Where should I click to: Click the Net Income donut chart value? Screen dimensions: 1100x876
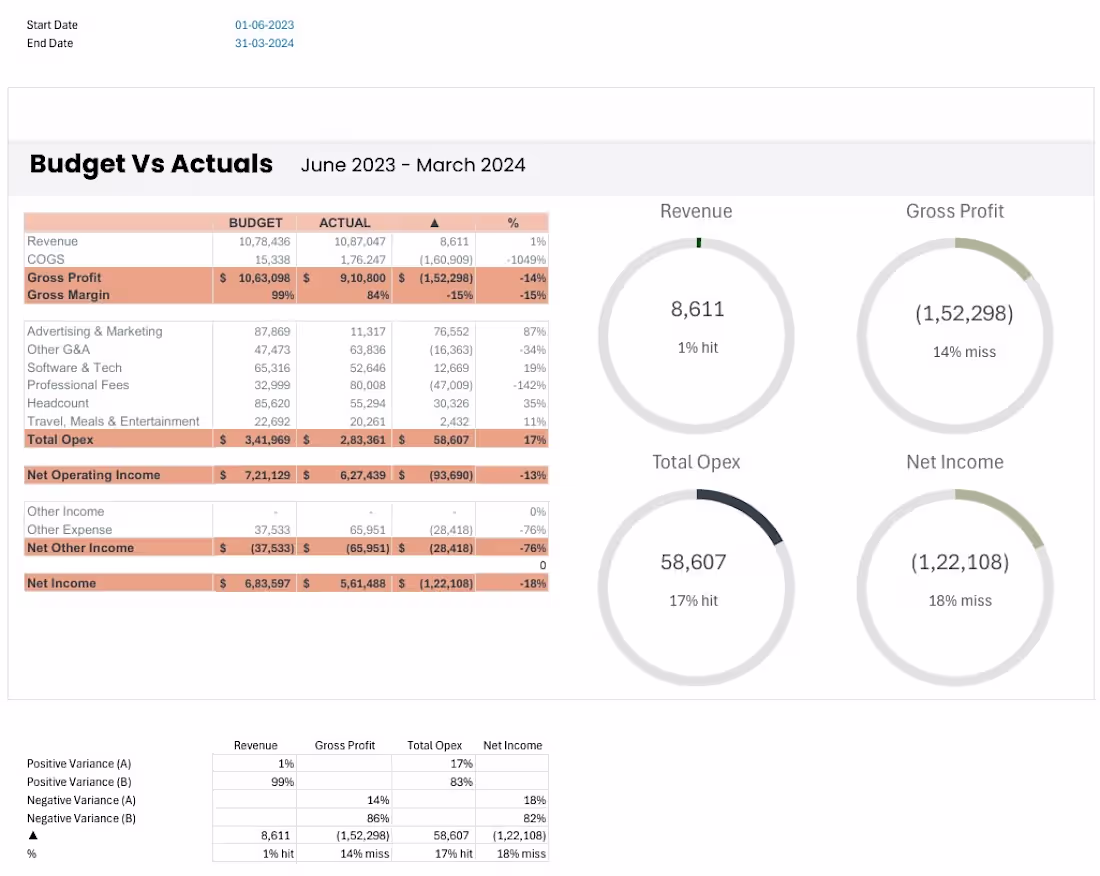[960, 562]
